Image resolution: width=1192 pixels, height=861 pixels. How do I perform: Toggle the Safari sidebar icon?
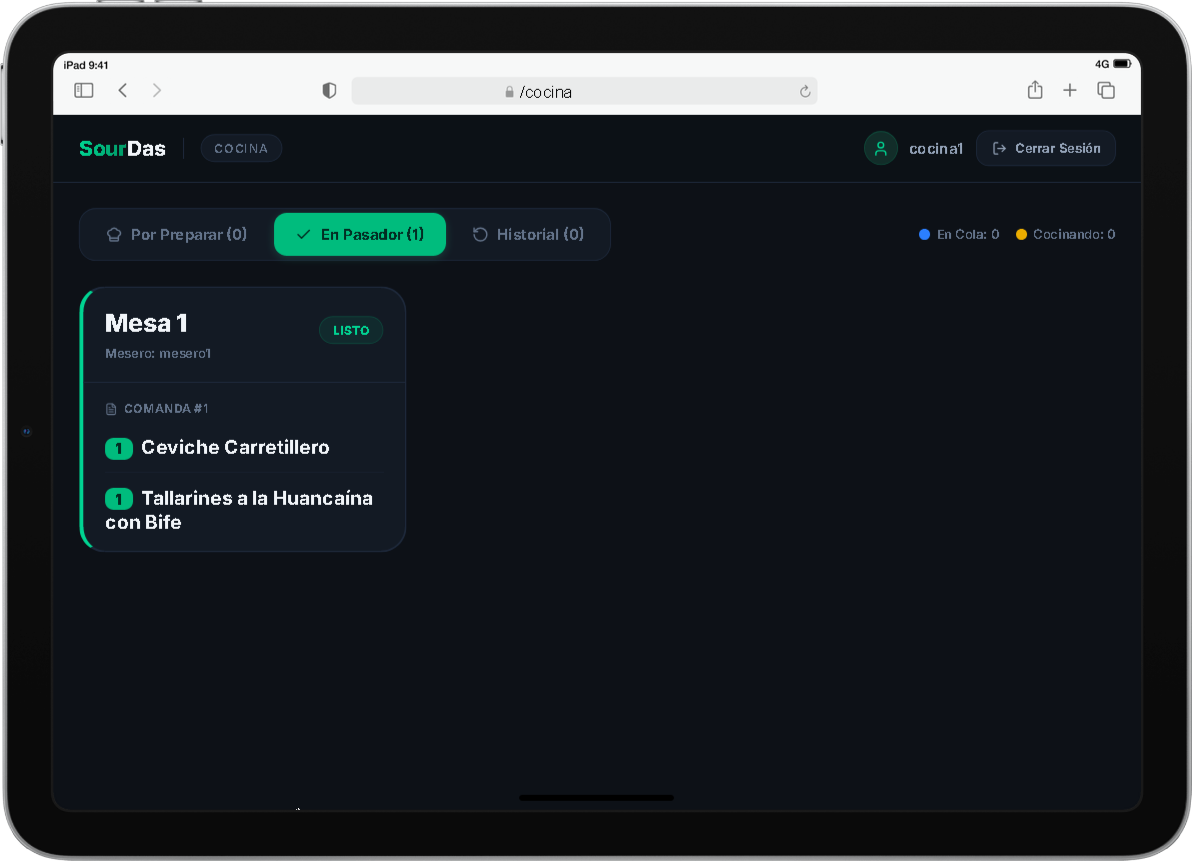click(84, 90)
